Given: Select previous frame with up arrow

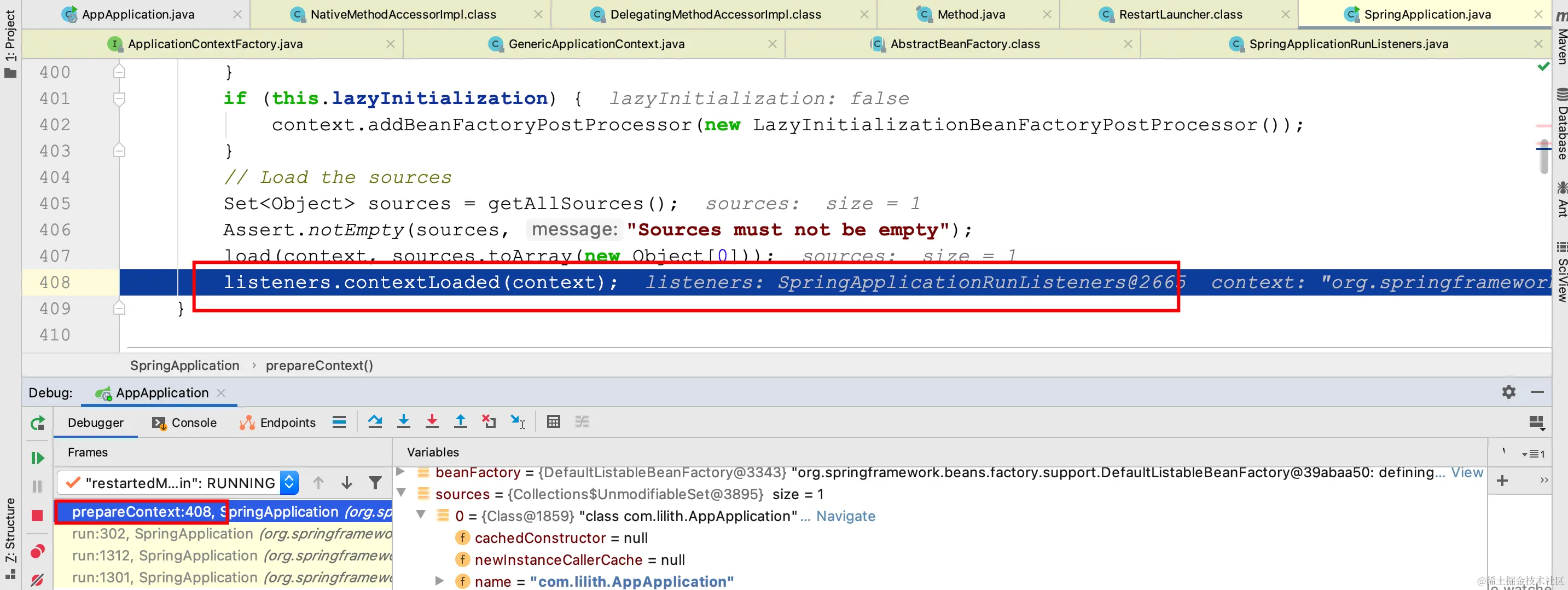Looking at the screenshot, I should point(318,483).
